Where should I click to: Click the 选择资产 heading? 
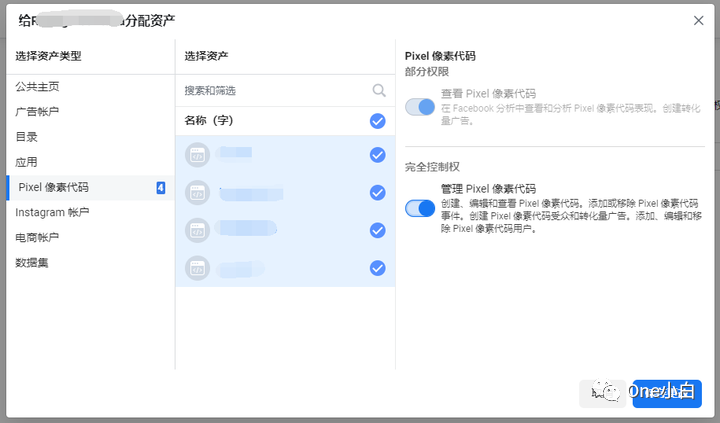(x=206, y=56)
